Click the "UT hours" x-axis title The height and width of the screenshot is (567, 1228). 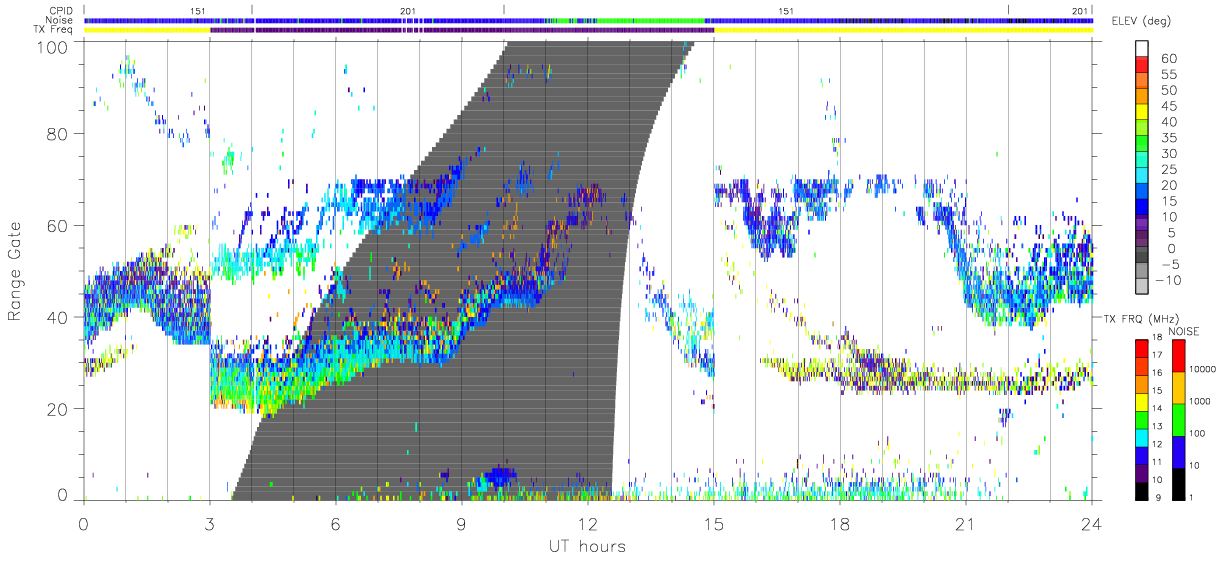click(x=586, y=546)
